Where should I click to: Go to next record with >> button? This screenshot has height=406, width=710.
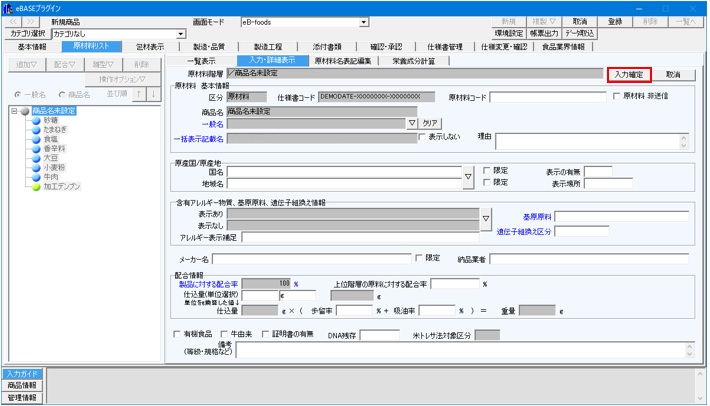30,21
